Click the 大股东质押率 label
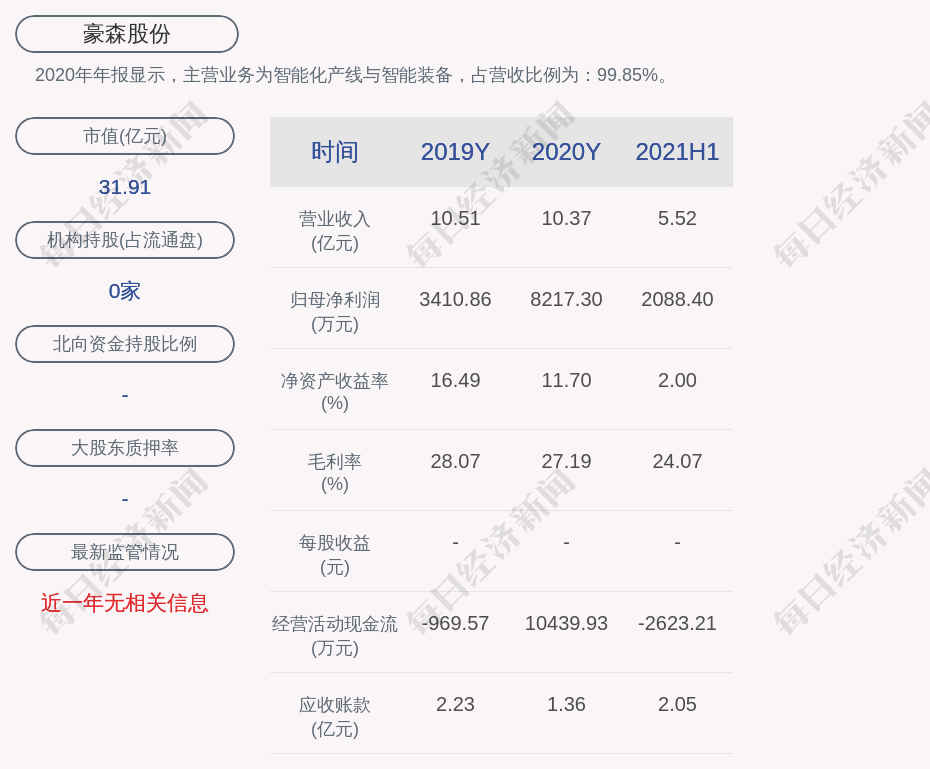This screenshot has width=930, height=769. point(124,448)
